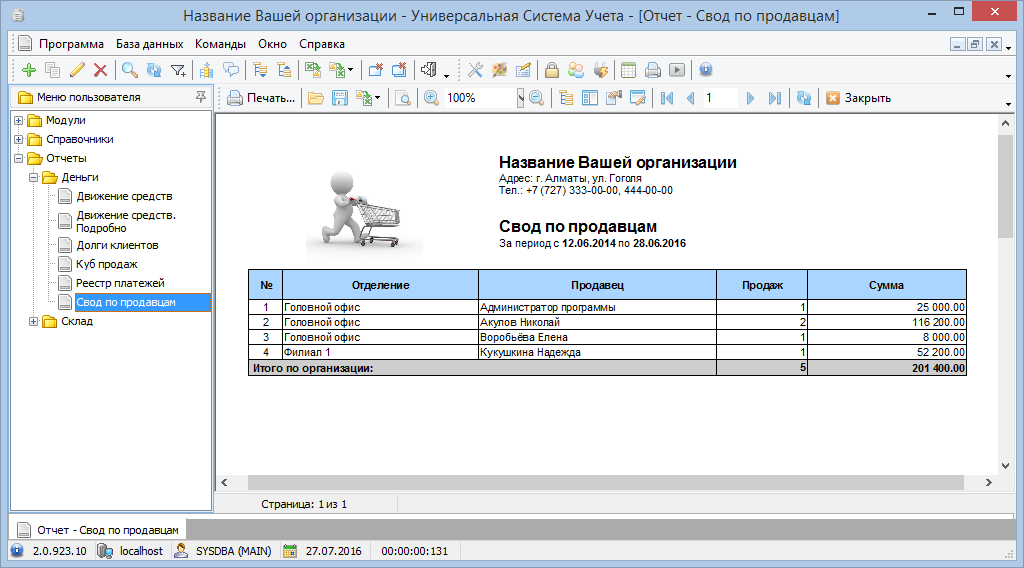Toggle the thumbnails pane icon in report toolbar
1024x568 pixels.
590,98
